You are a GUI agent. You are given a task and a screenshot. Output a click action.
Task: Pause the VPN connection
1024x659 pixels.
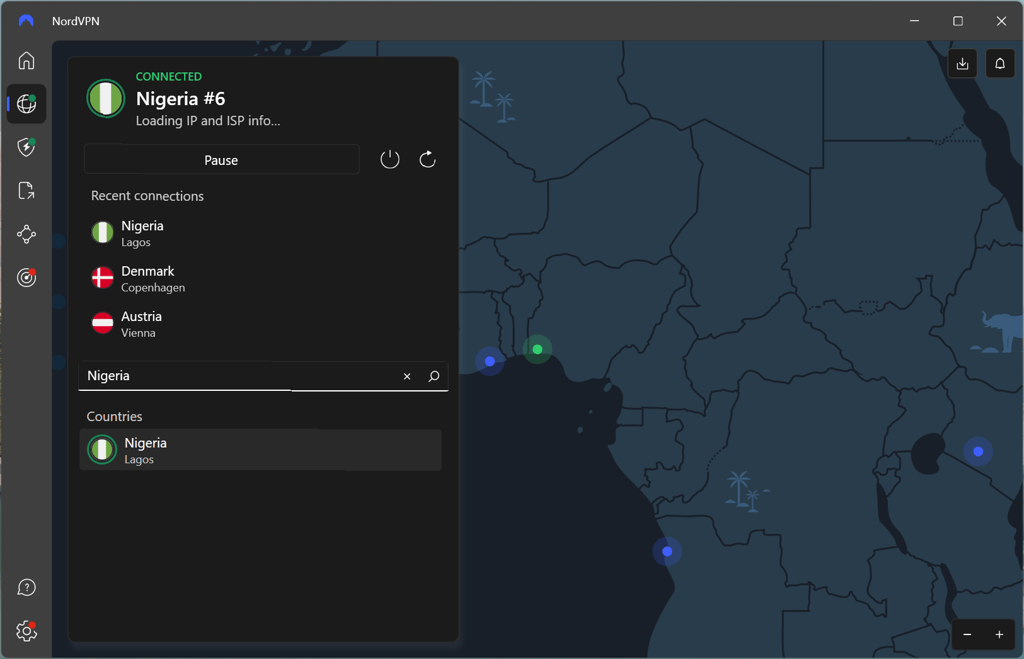221,160
